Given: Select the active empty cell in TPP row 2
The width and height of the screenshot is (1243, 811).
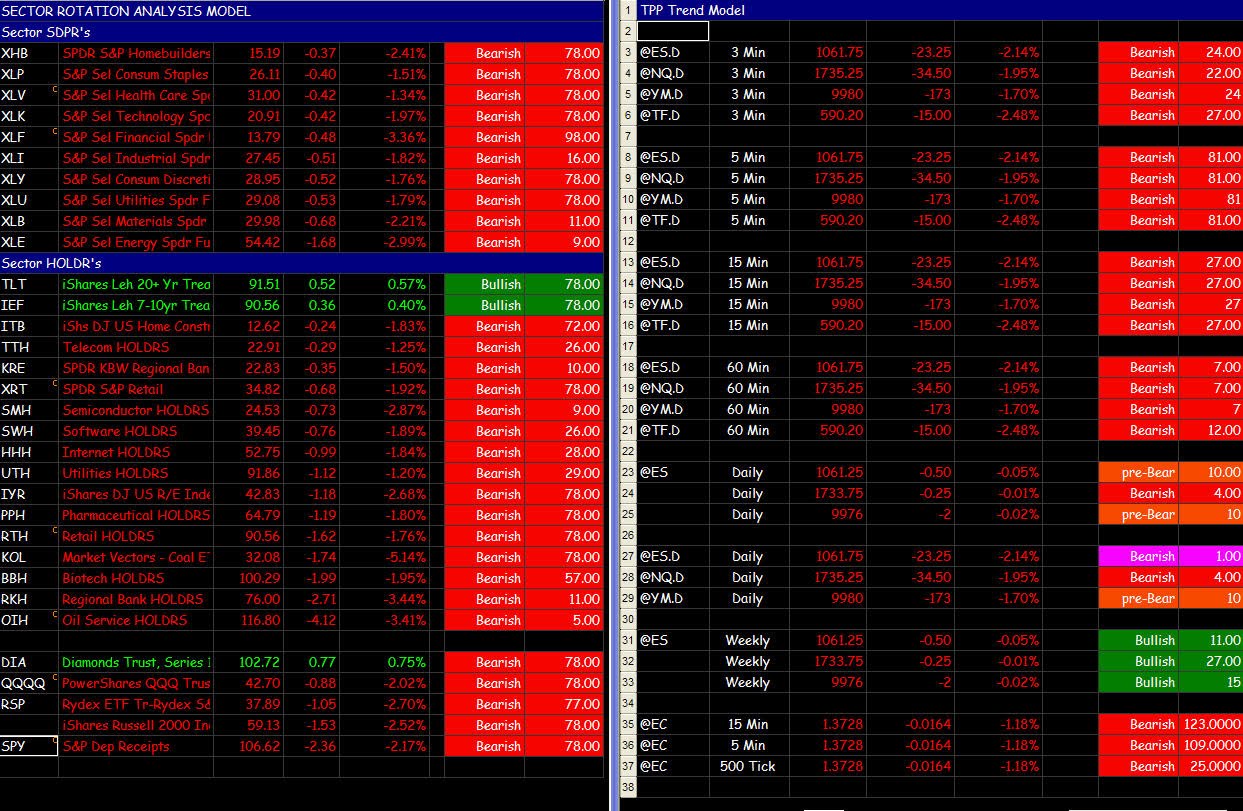Looking at the screenshot, I should pyautogui.click(x=673, y=31).
